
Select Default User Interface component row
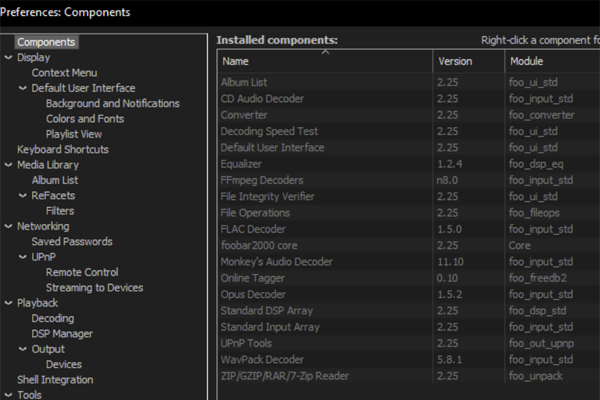[x=409, y=148]
